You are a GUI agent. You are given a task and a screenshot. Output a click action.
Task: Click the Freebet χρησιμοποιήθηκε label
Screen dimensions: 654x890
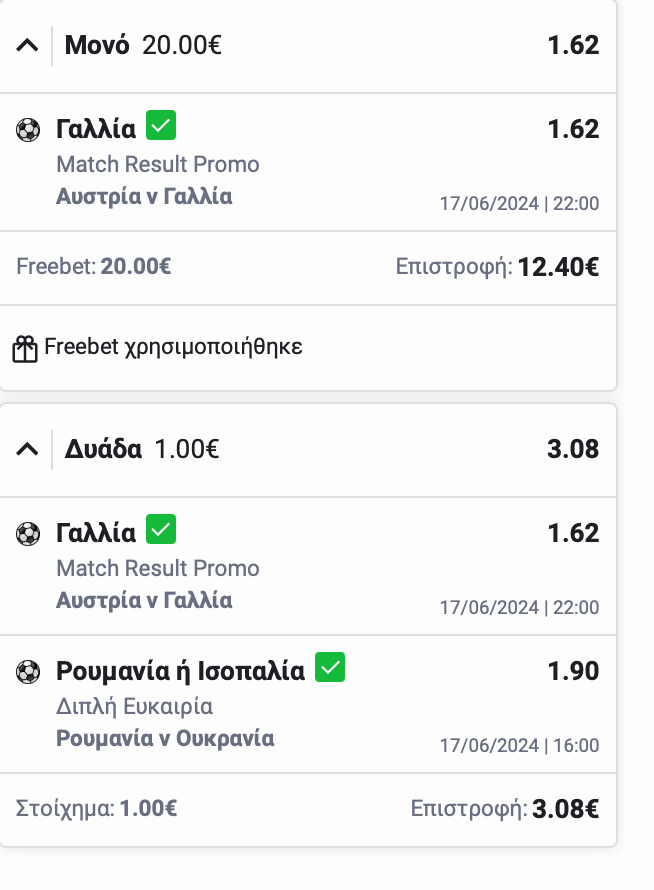click(173, 348)
